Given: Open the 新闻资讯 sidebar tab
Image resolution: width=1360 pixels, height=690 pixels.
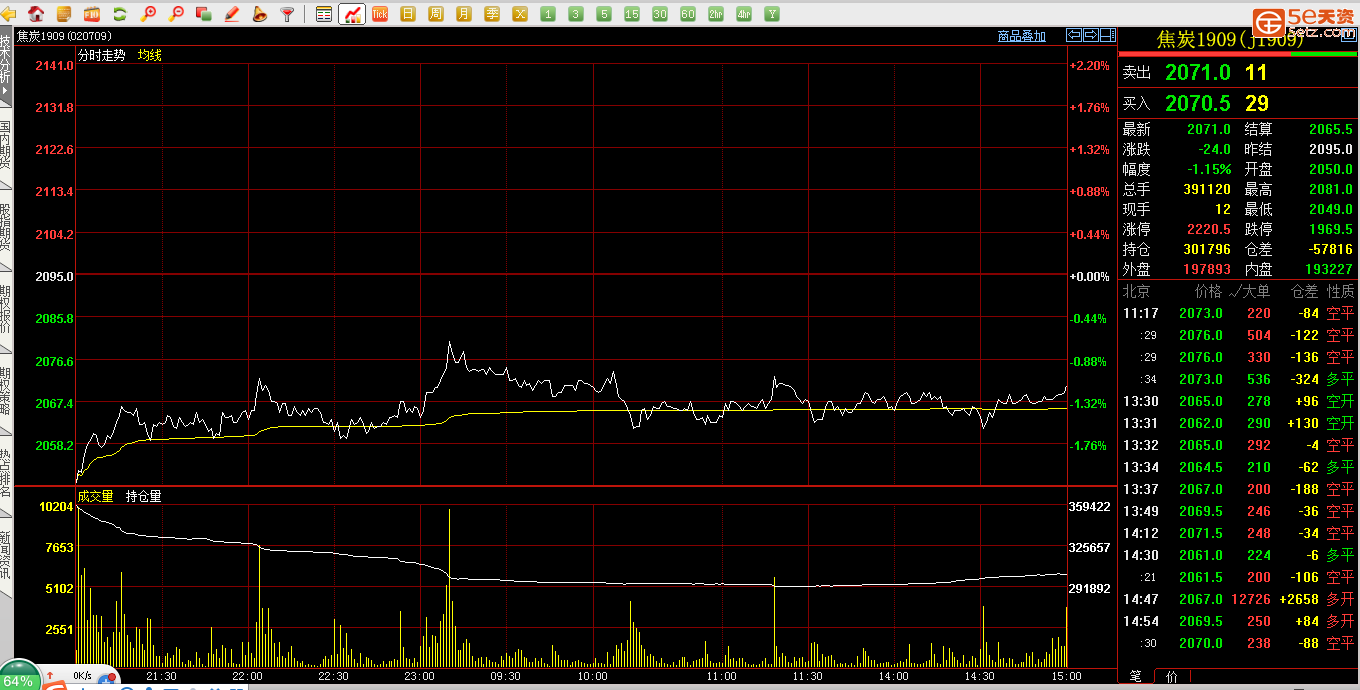Looking at the screenshot, I should point(6,556).
